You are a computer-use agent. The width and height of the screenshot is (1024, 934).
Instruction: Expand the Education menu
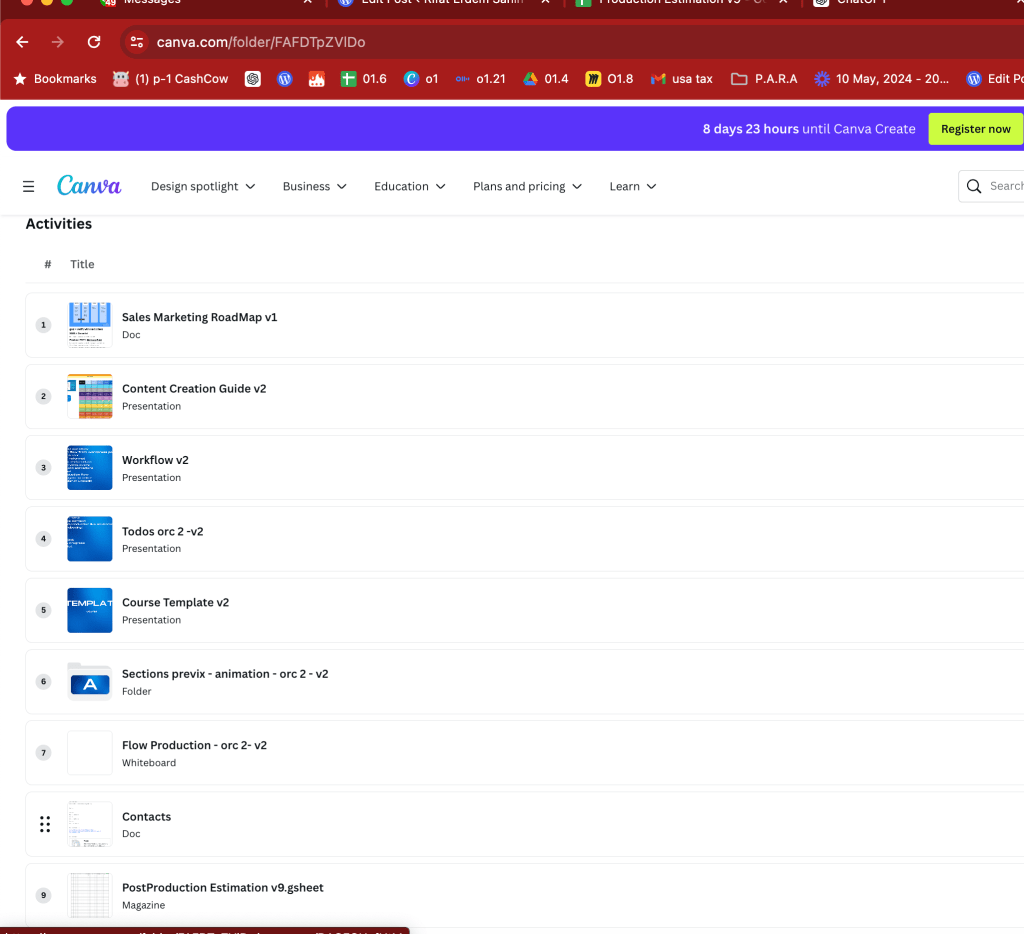point(410,186)
